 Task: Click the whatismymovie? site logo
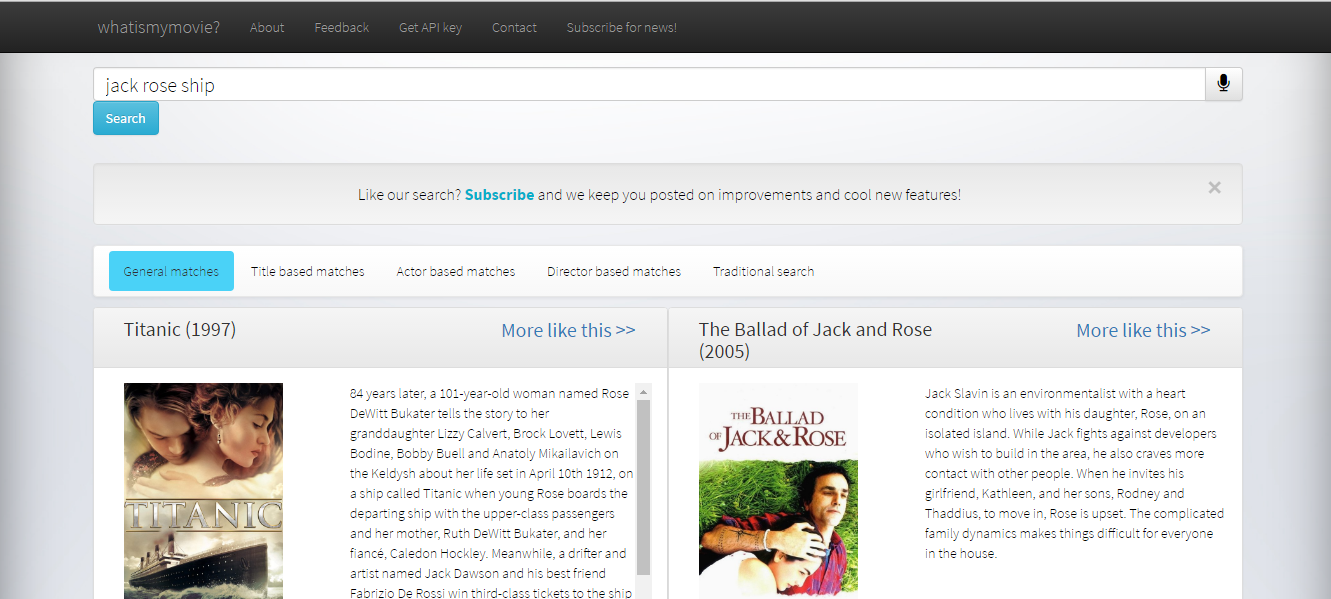click(159, 27)
